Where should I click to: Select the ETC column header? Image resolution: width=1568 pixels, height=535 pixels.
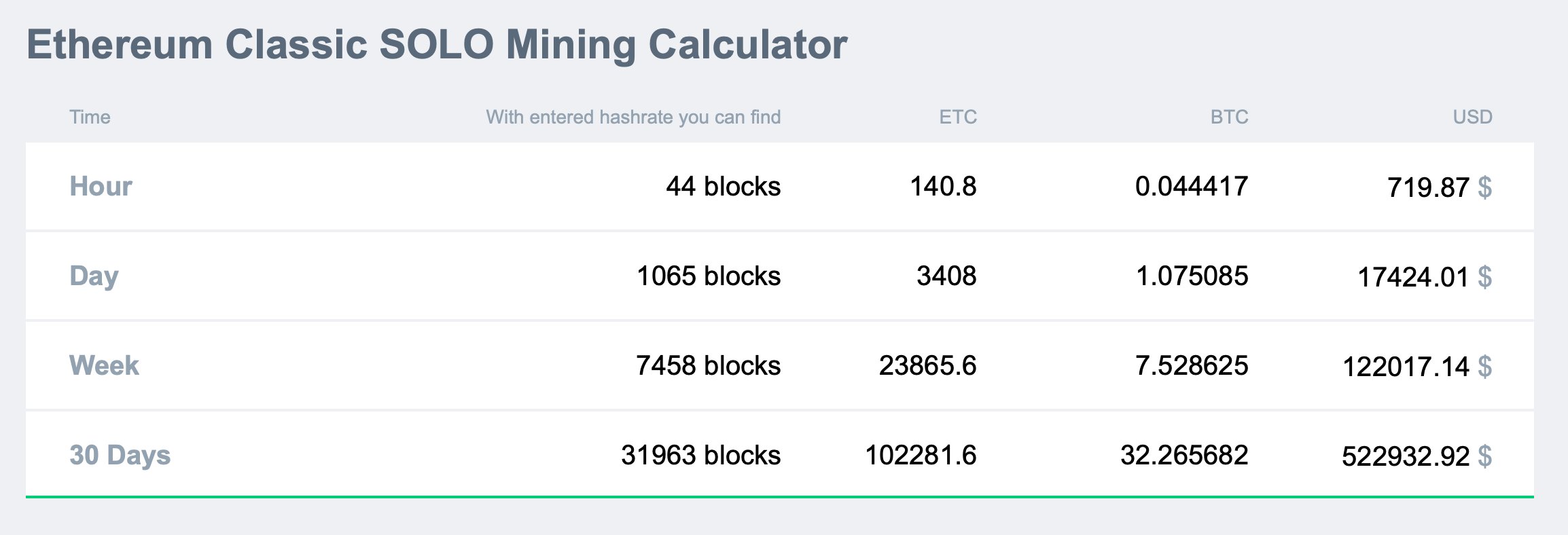click(x=958, y=117)
